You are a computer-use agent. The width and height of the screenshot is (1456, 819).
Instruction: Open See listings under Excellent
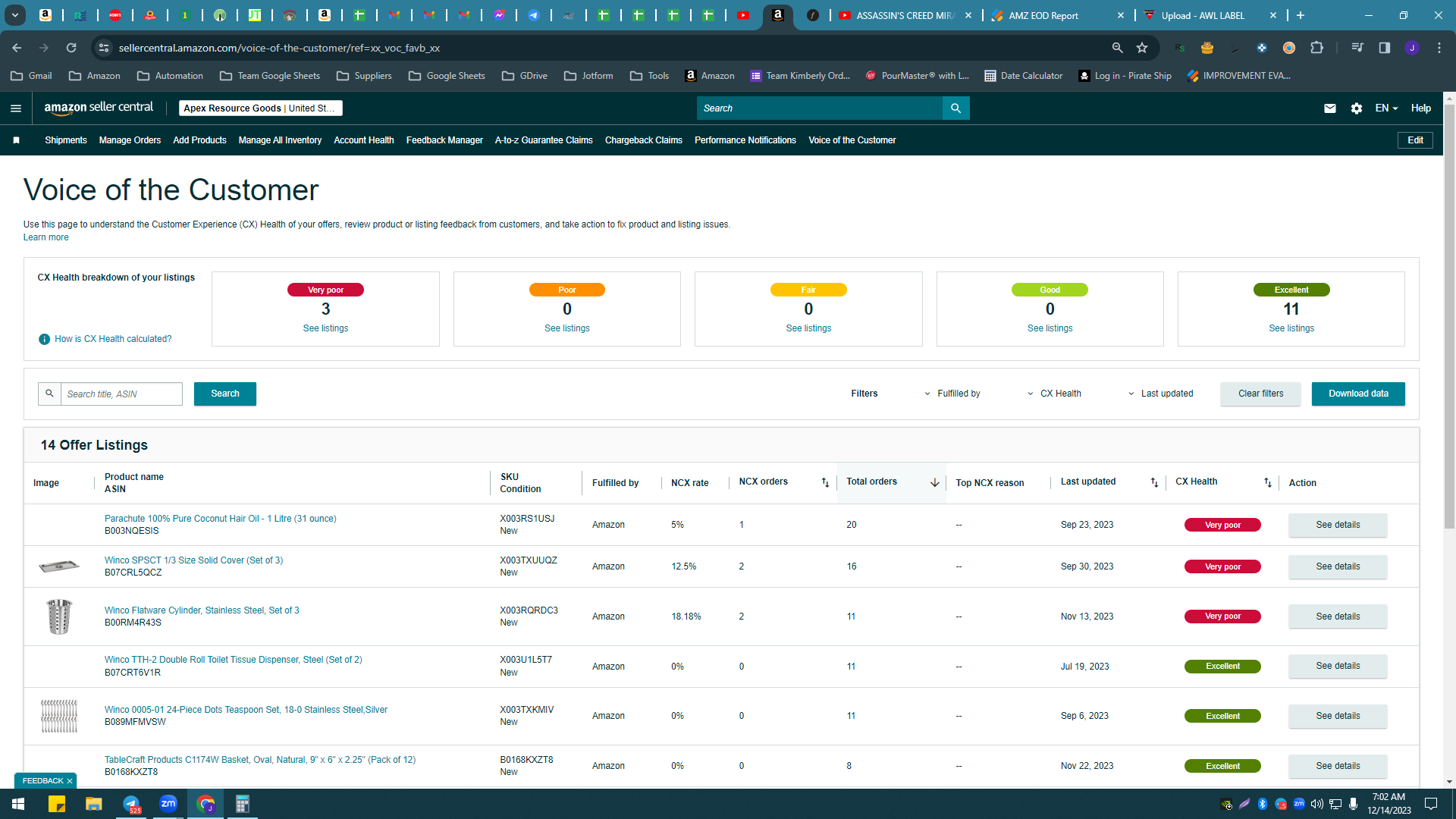1291,328
